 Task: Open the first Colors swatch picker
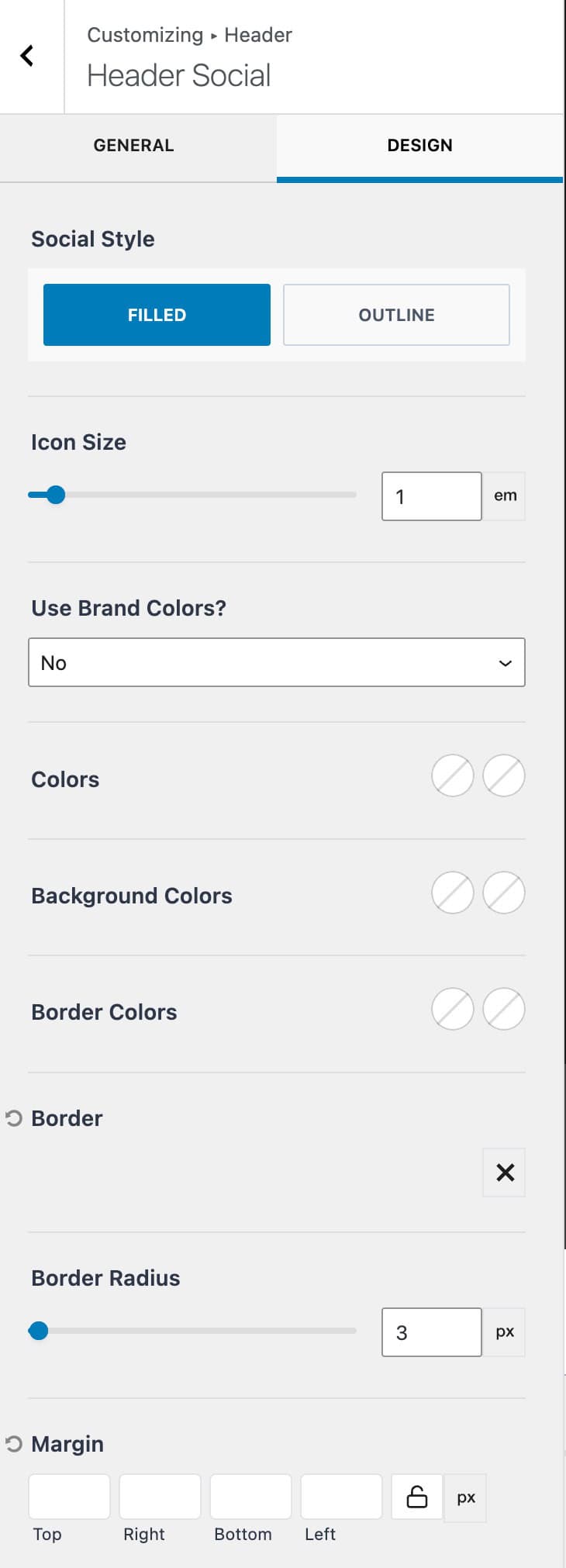coord(452,775)
